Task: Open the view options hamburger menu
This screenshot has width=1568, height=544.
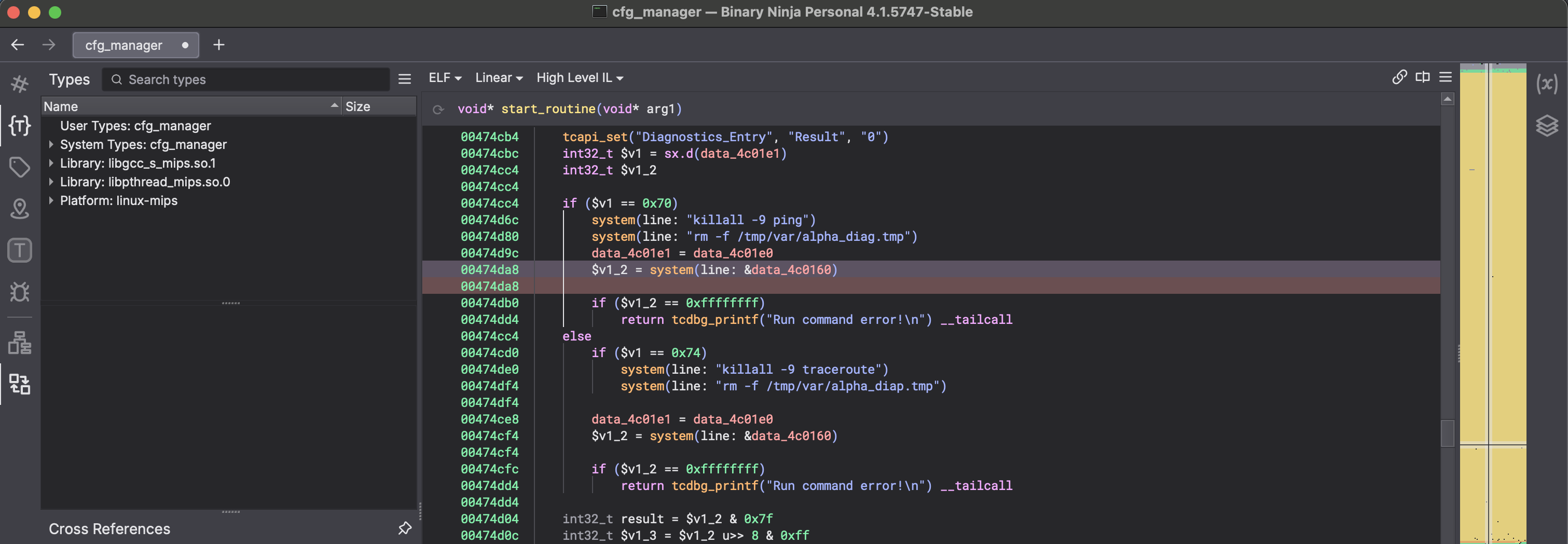Action: tap(1446, 77)
